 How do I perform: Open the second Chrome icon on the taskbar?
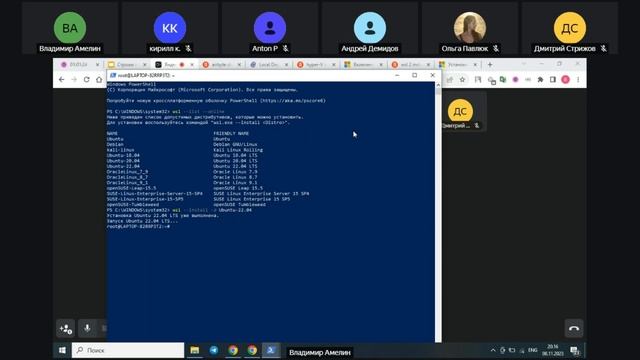tap(252, 350)
